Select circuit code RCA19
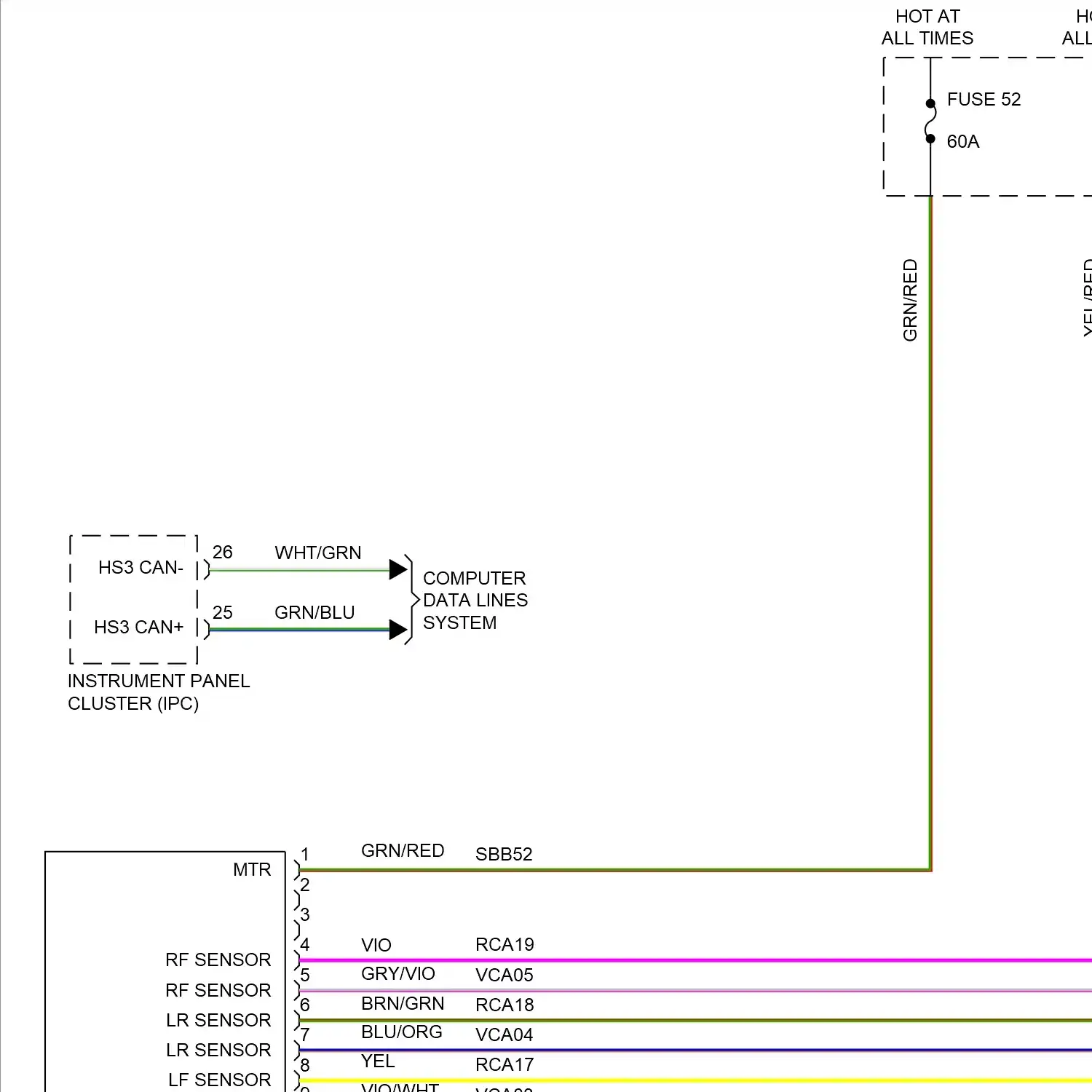The image size is (1092, 1092). 505,944
